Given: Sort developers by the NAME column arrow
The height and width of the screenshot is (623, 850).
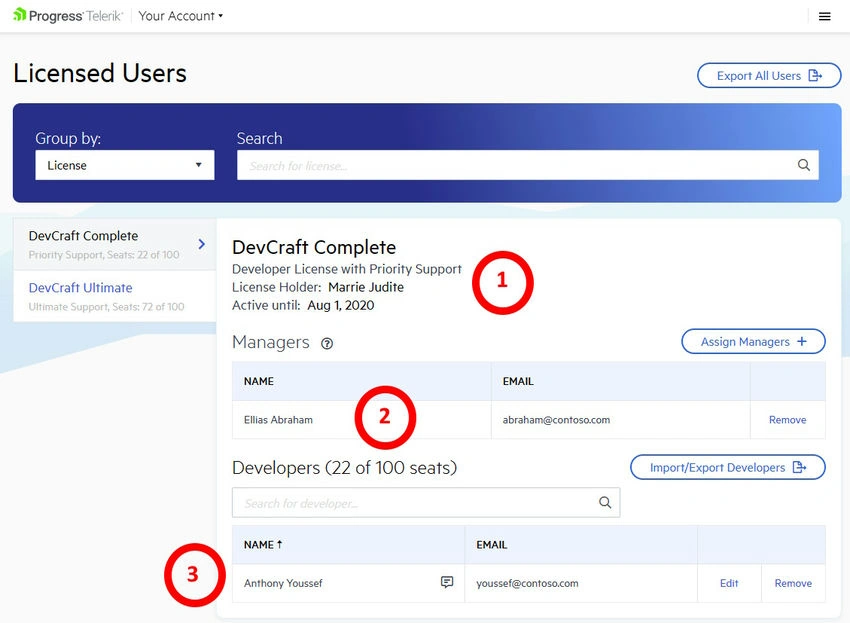Looking at the screenshot, I should point(279,544).
